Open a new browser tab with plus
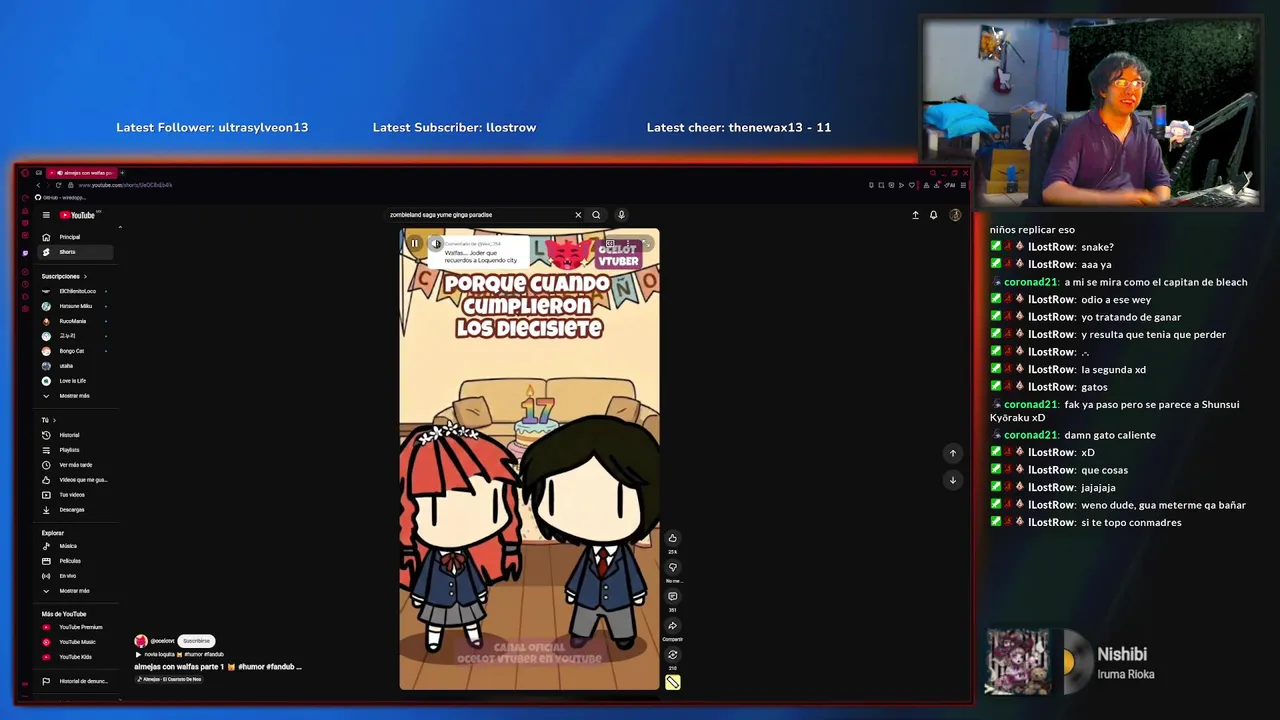The height and width of the screenshot is (720, 1280). [x=123, y=173]
